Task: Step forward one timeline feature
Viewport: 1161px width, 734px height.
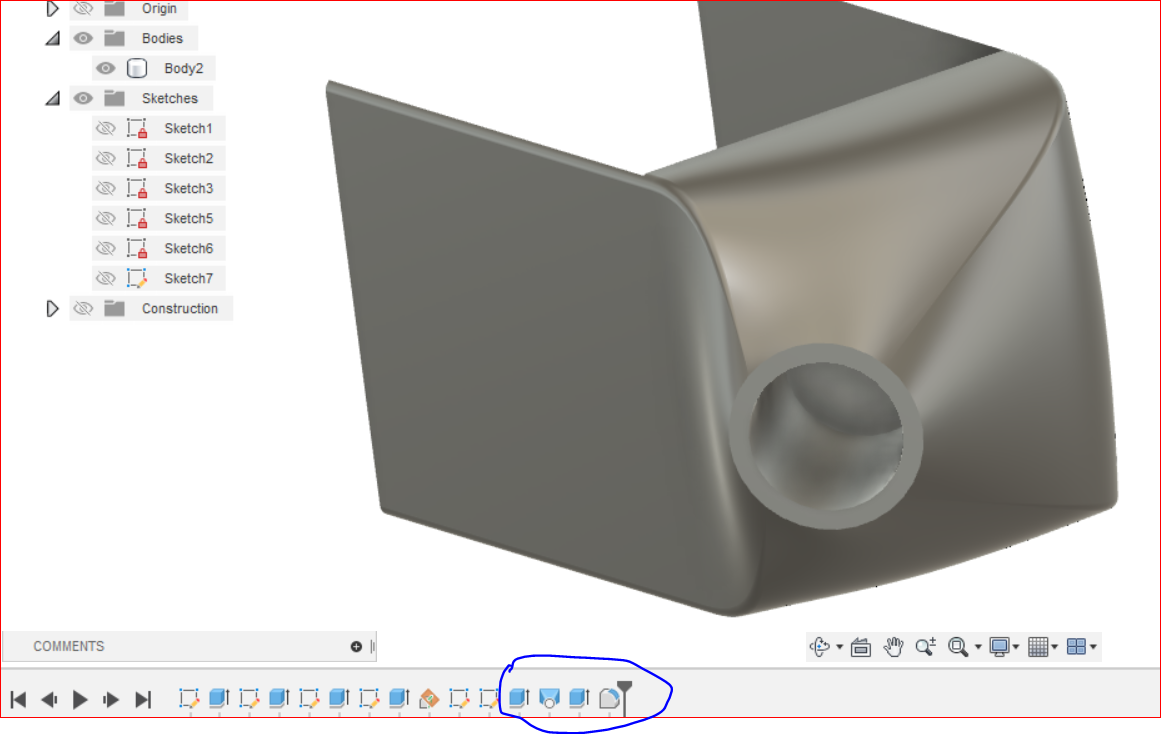Action: [x=111, y=699]
